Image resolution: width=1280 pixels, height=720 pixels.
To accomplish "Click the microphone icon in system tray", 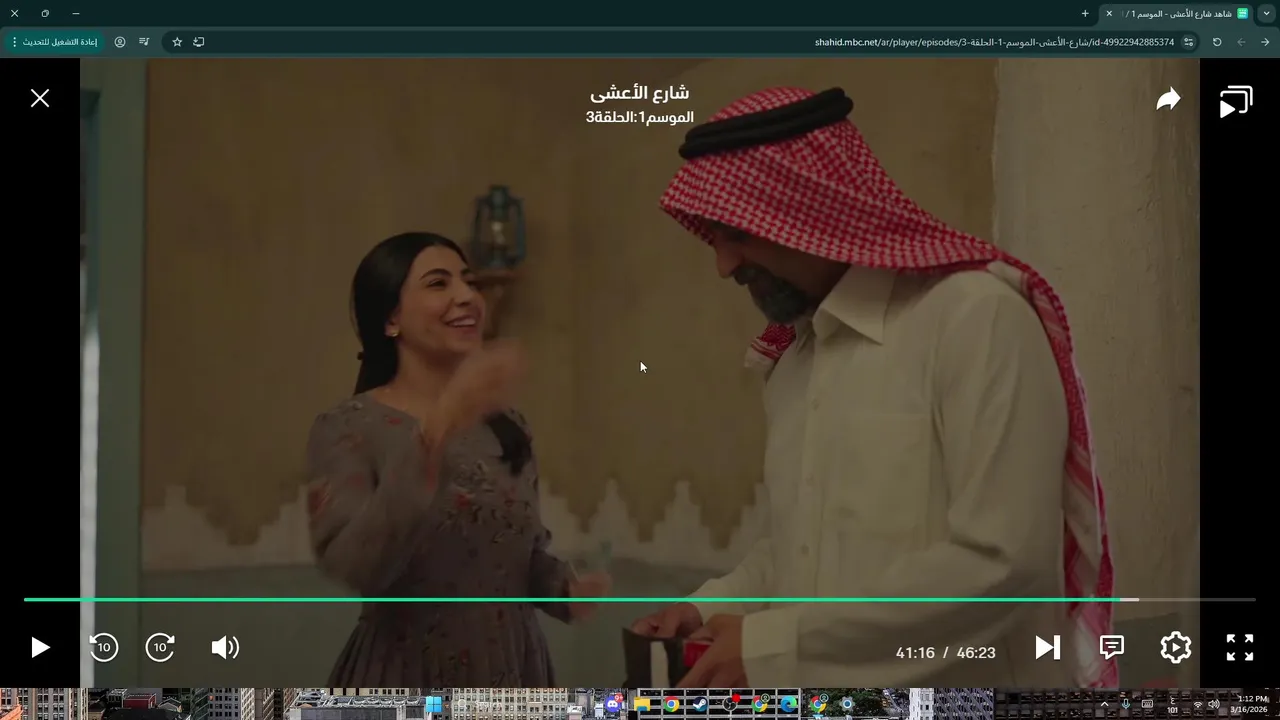I will (1126, 704).
